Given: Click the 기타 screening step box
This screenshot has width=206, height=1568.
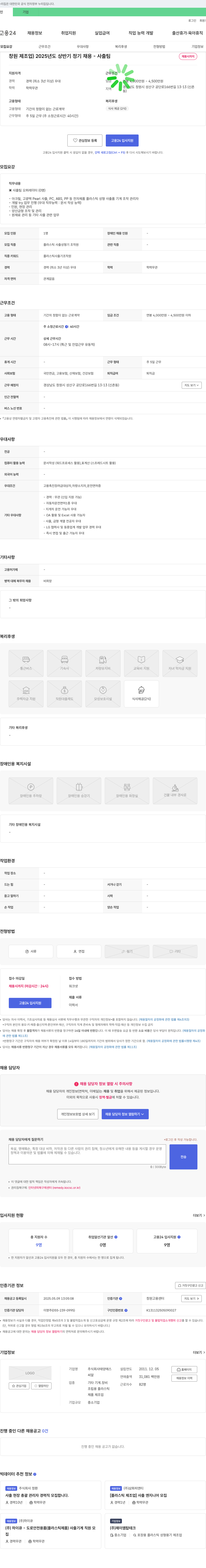Looking at the screenshot, I should pos(175,951).
